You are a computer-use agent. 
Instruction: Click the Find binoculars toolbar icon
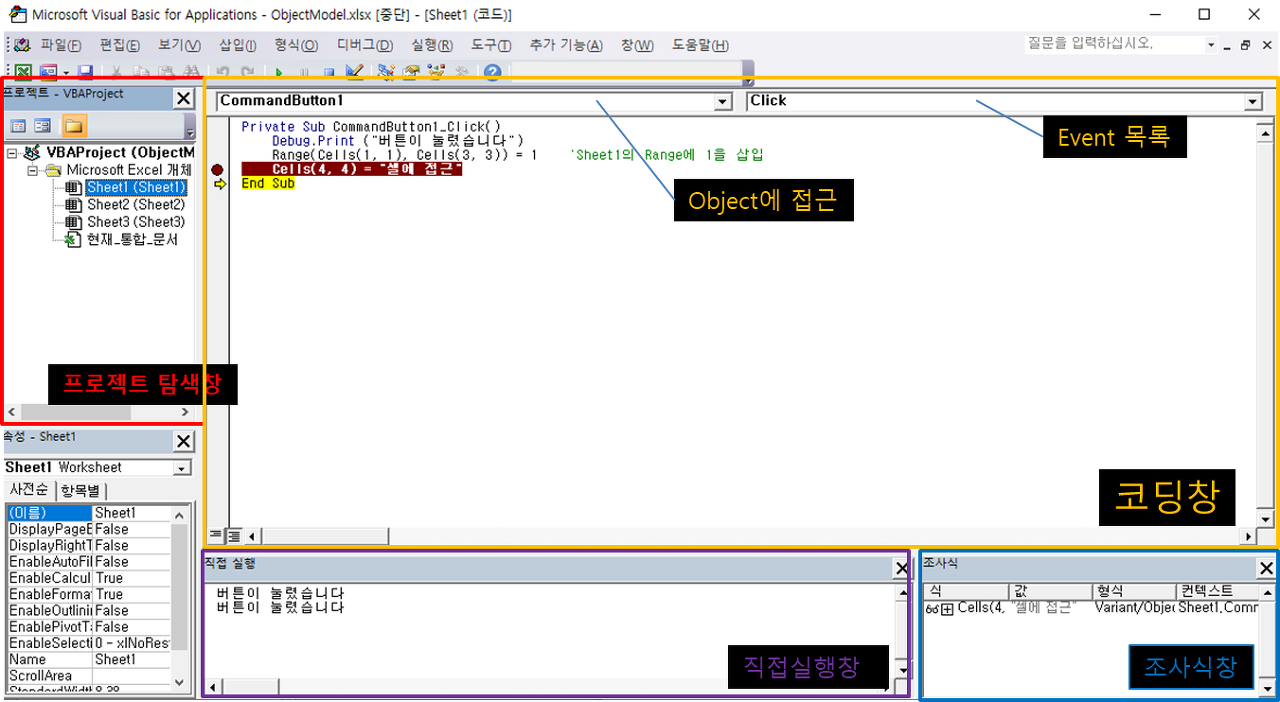(190, 72)
